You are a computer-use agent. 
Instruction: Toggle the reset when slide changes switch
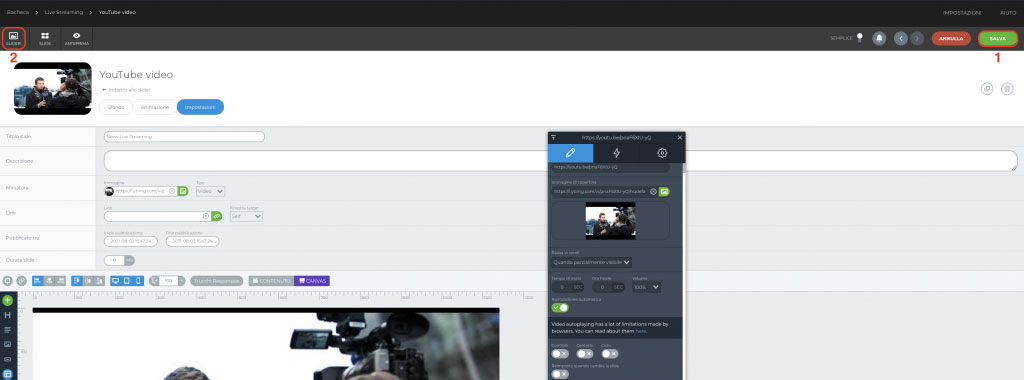560,374
